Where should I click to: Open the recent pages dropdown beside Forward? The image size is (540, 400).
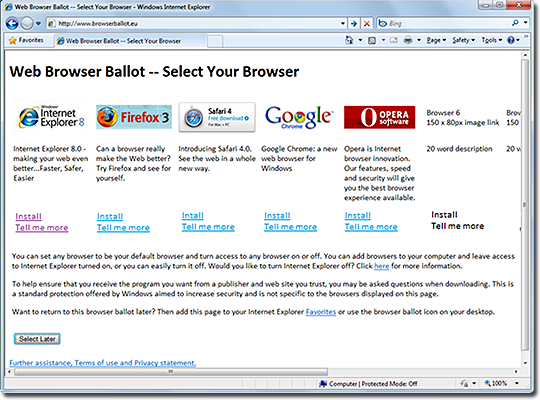(x=38, y=23)
